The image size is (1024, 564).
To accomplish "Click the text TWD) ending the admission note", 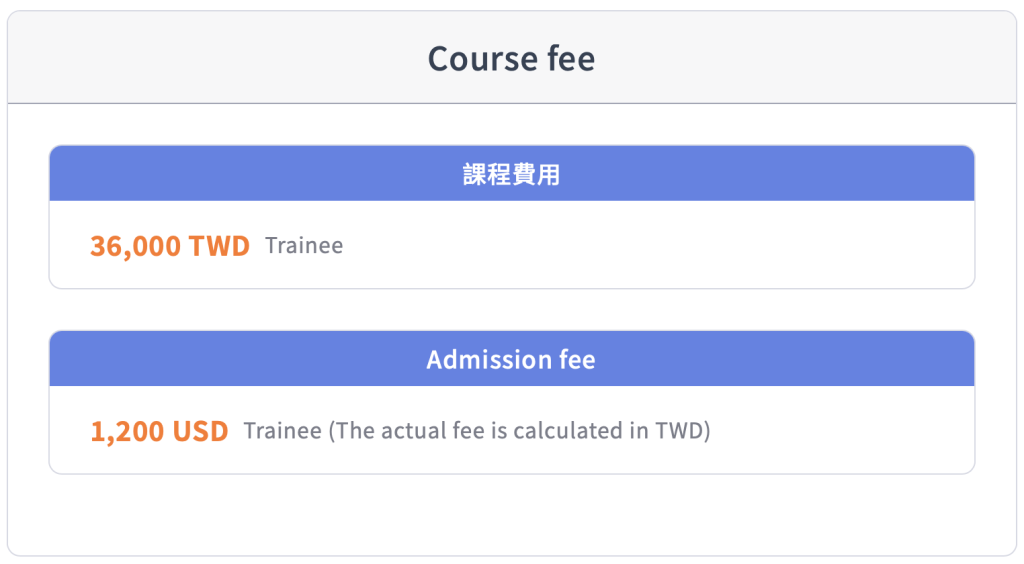I will click(682, 431).
